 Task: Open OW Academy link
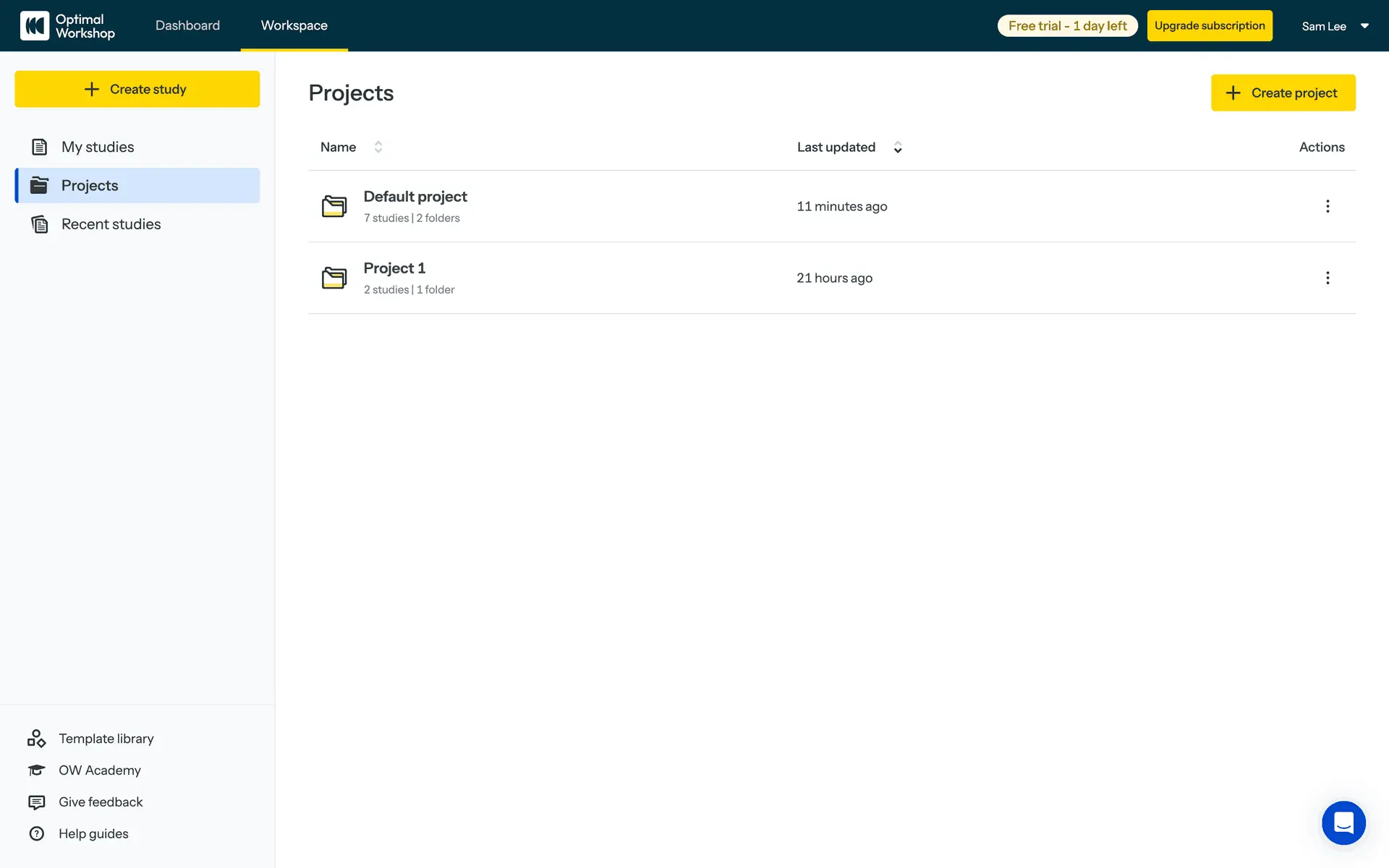click(x=99, y=770)
